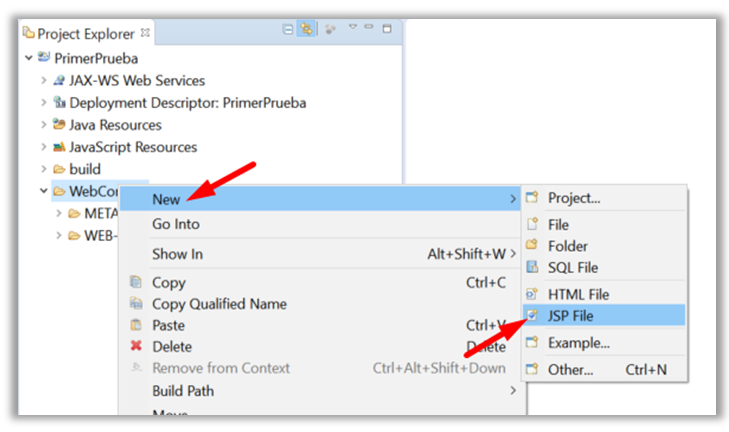The width and height of the screenshot is (729, 432).
Task: Click the Folder icon in the New submenu
Action: coord(532,245)
